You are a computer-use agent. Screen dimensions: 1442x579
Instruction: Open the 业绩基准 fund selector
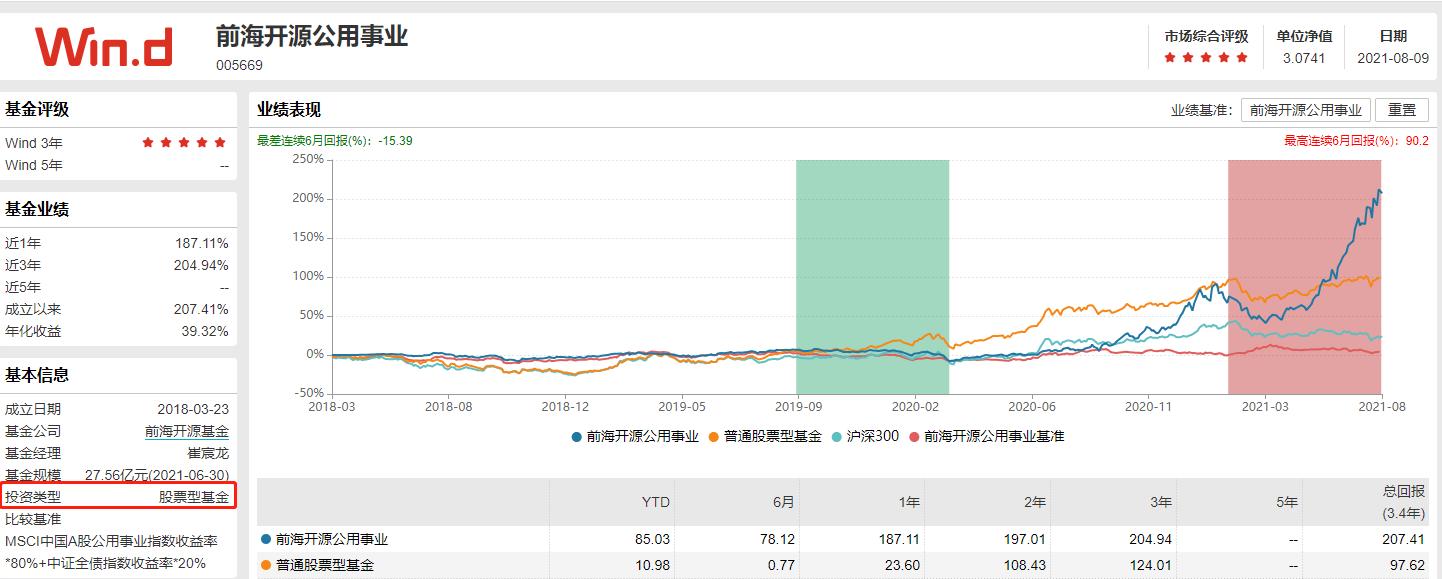[1304, 109]
